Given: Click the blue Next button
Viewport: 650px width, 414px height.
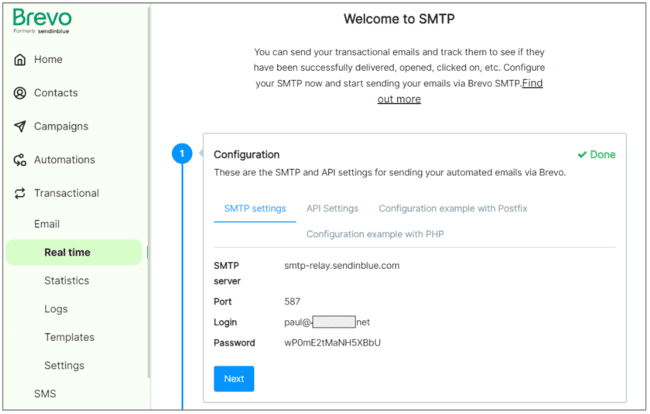Looking at the screenshot, I should (x=234, y=379).
